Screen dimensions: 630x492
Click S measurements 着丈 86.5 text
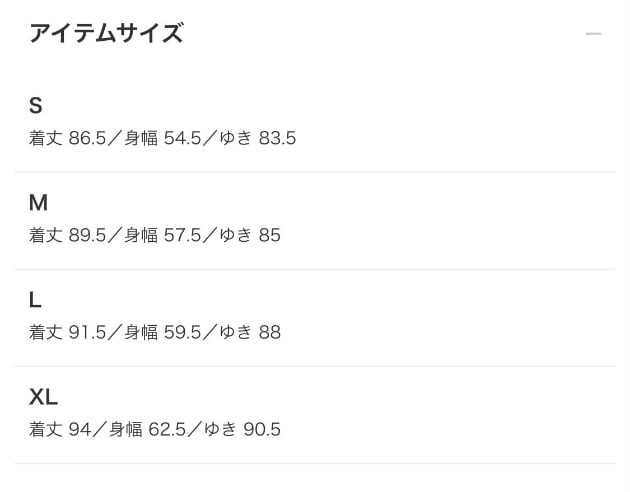pyautogui.click(x=67, y=138)
